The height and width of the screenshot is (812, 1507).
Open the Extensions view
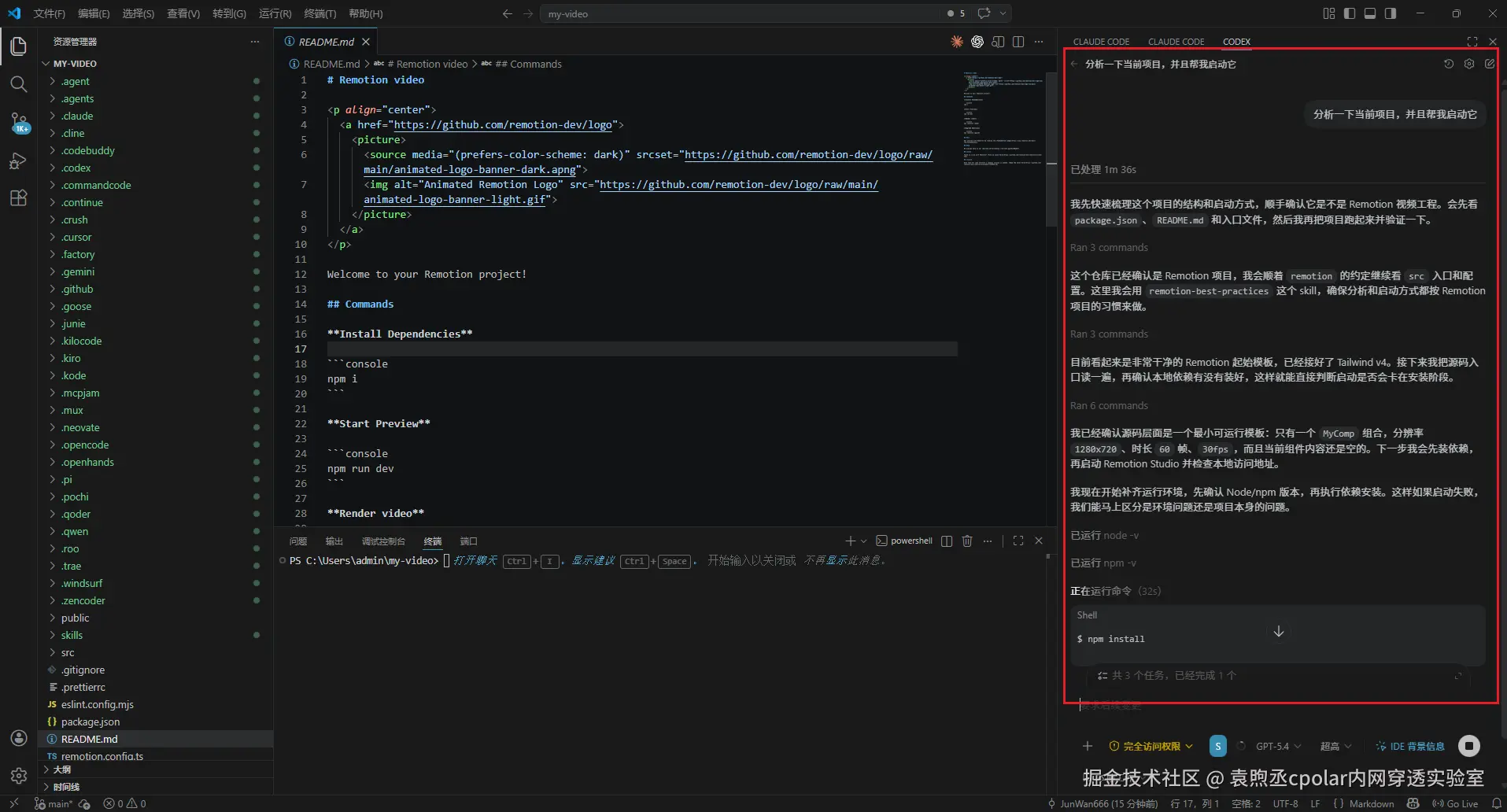[x=19, y=197]
